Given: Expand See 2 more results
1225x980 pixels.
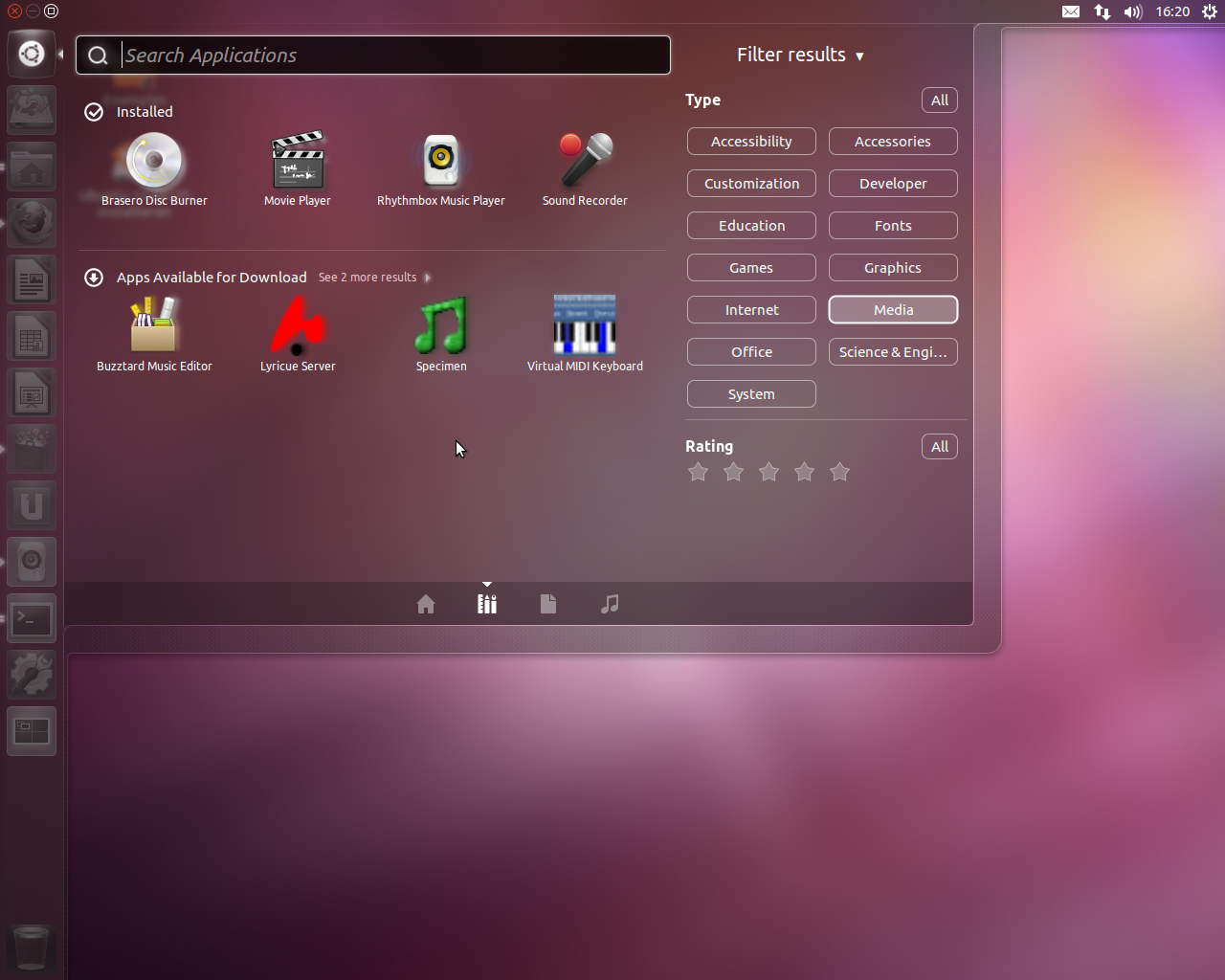Looking at the screenshot, I should [374, 278].
